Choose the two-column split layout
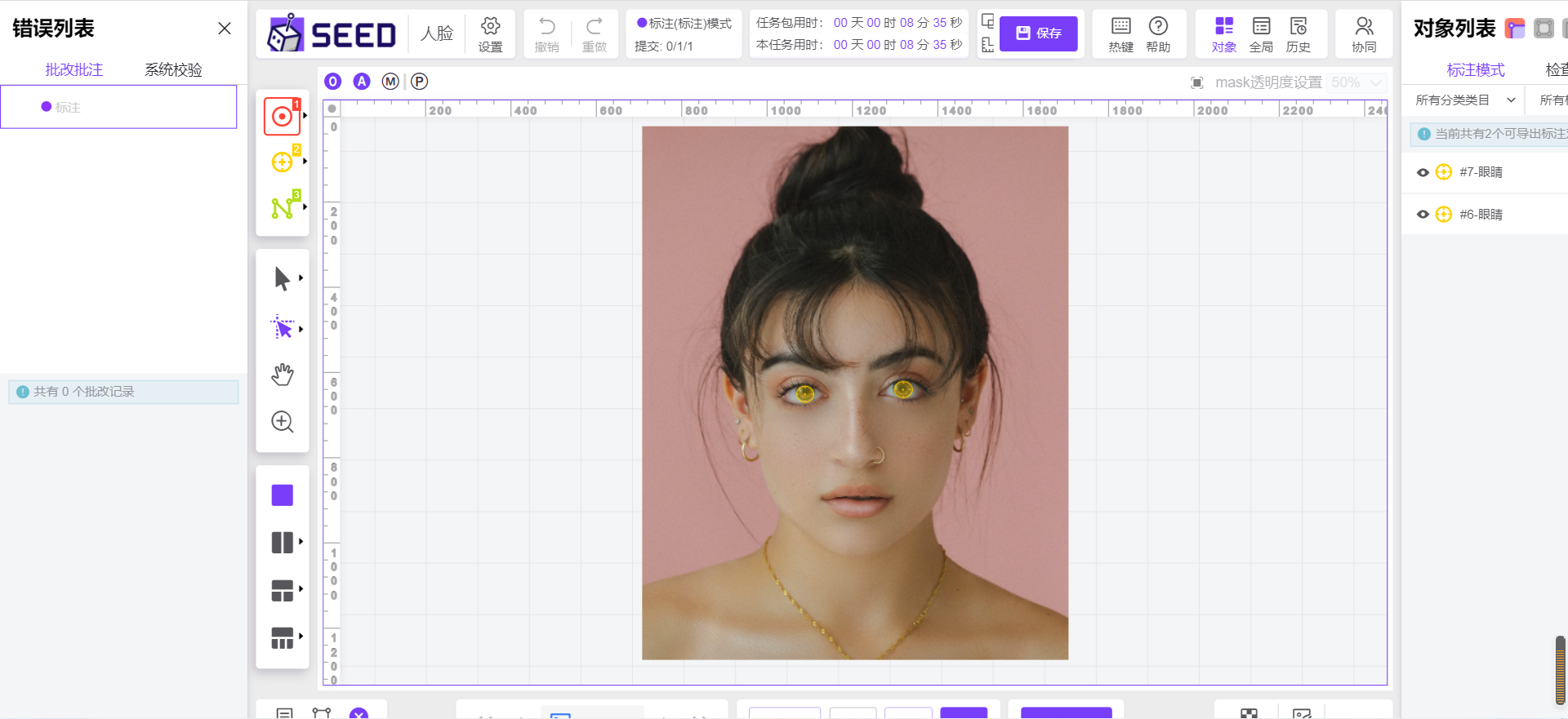This screenshot has width=1568, height=719. click(x=282, y=543)
